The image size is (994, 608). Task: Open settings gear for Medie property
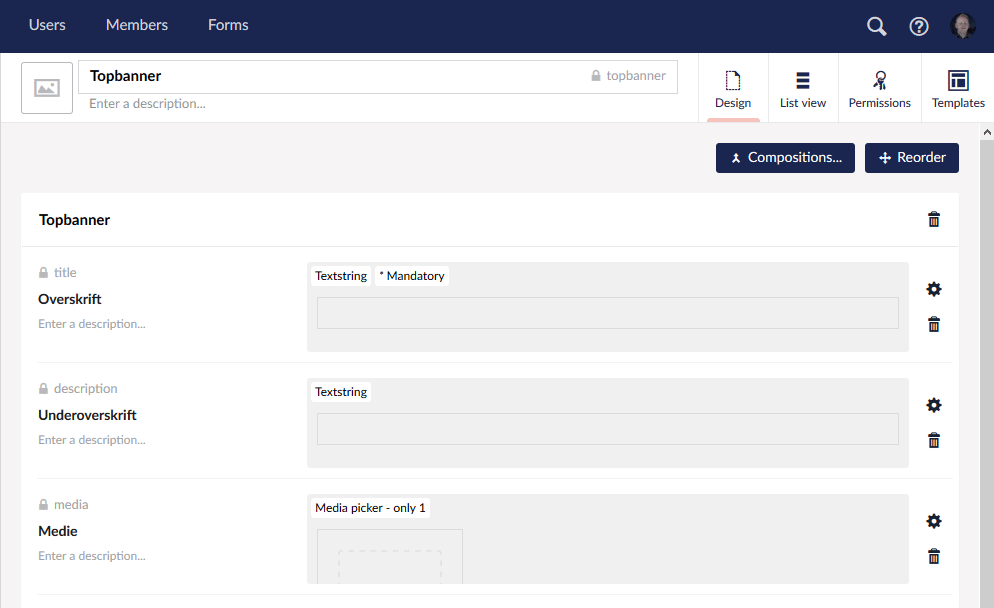tap(934, 521)
